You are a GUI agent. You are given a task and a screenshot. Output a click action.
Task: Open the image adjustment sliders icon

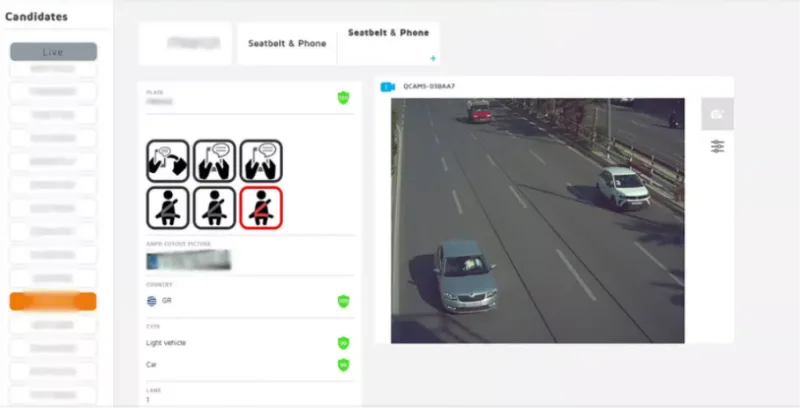(717, 147)
